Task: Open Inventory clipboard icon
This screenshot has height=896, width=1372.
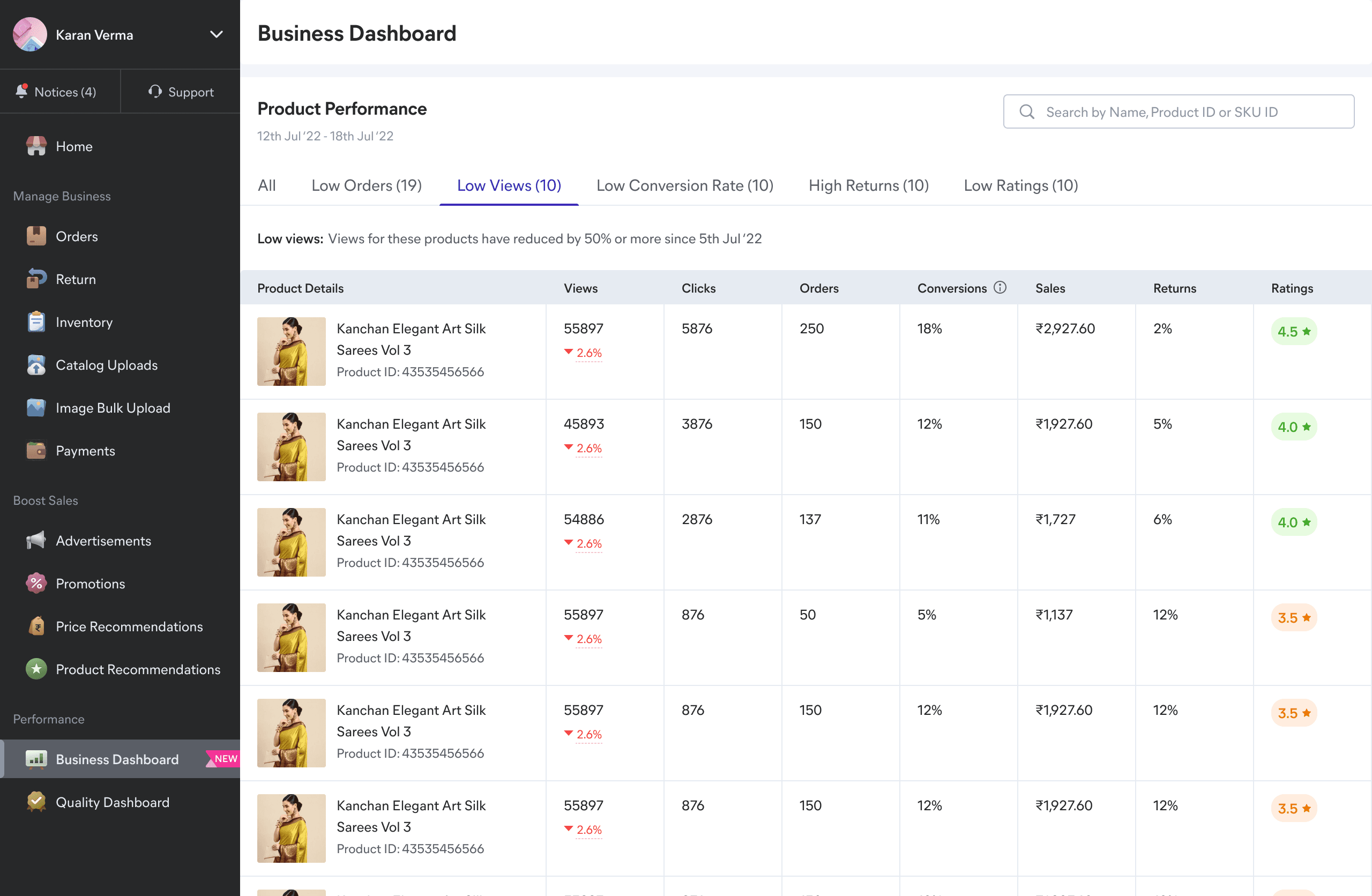Action: (36, 322)
